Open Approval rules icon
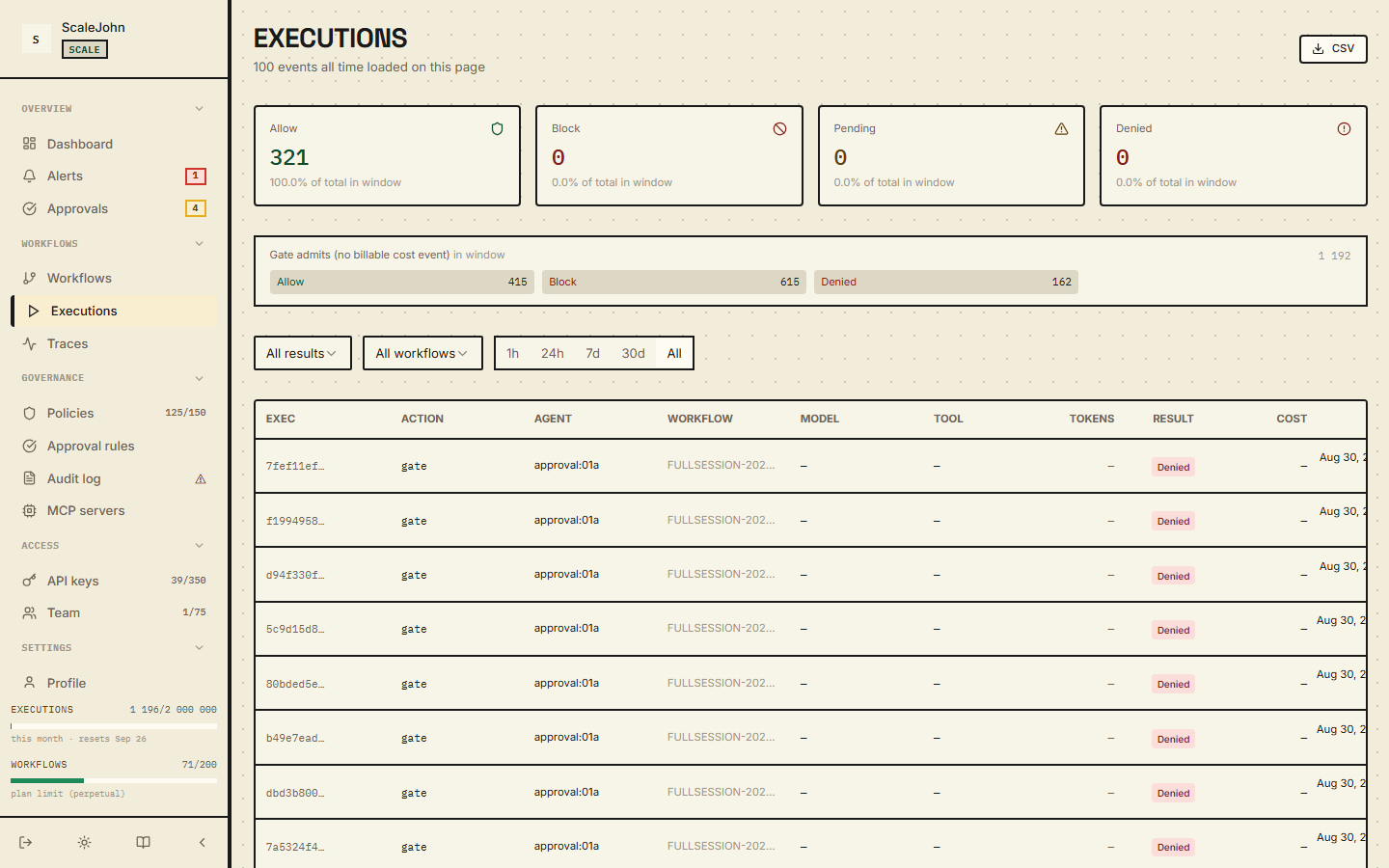 point(29,446)
